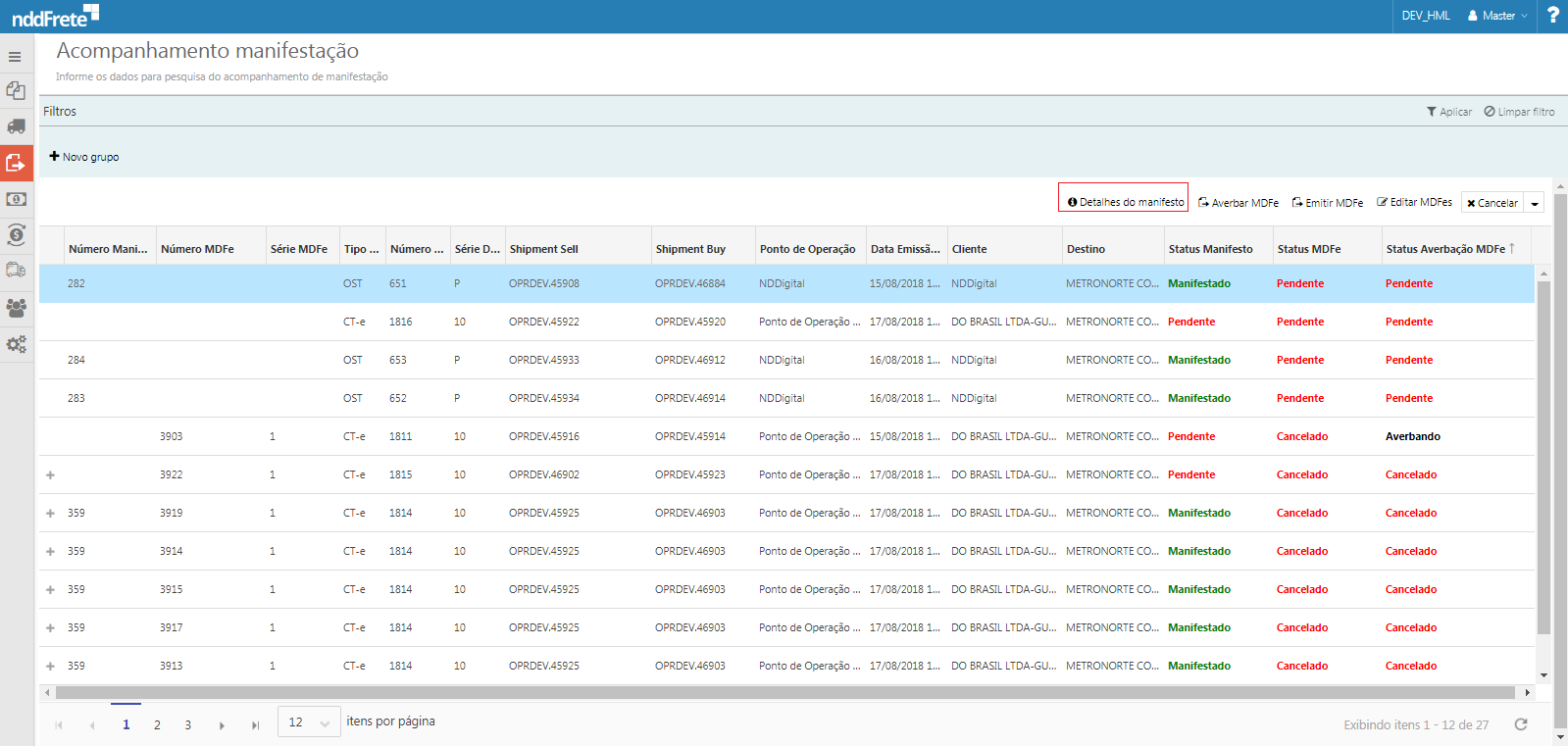Click the users group icon in the sidebar
Screen dimensions: 1568x746
[x=16, y=308]
